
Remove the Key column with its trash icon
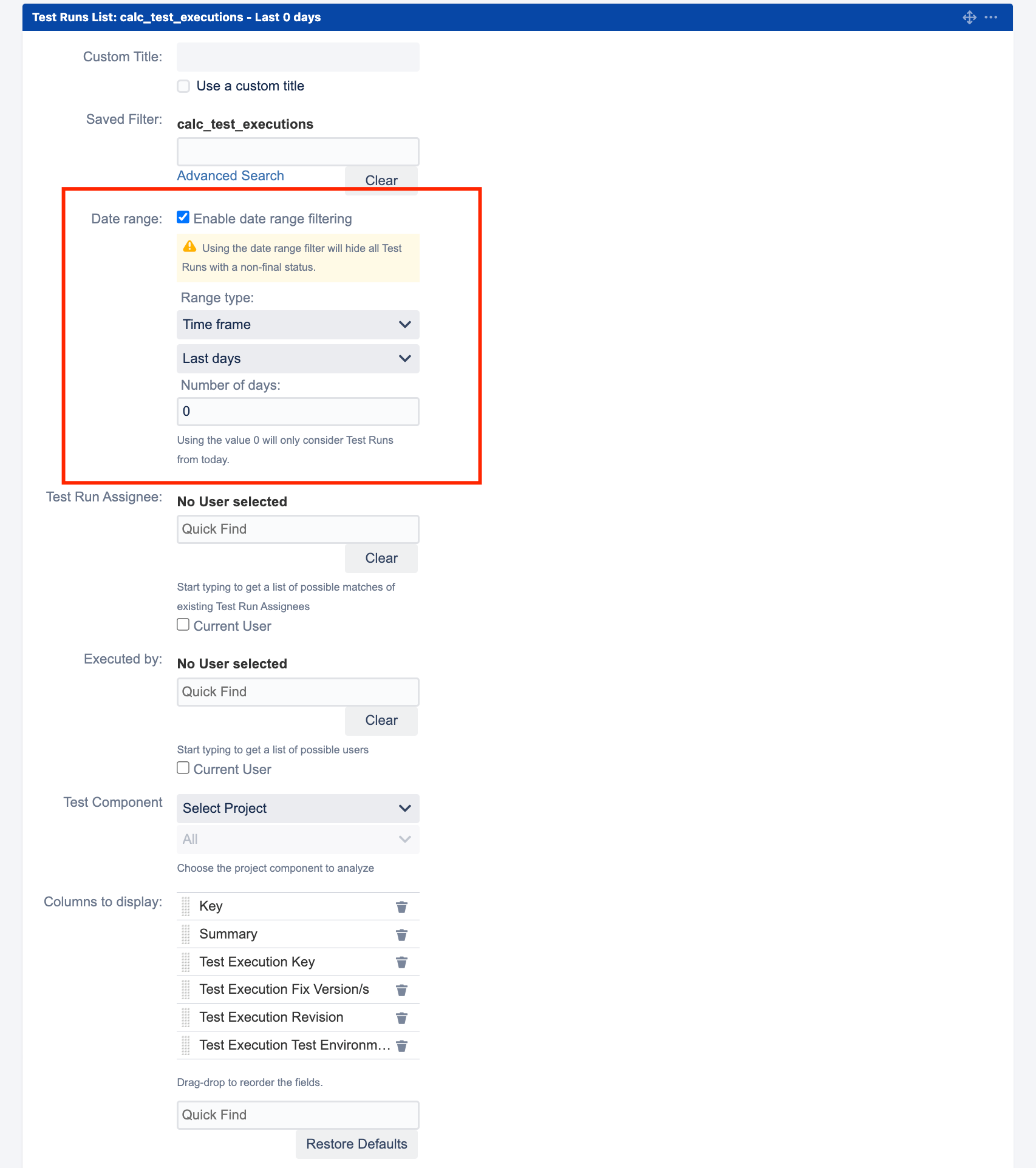401,906
